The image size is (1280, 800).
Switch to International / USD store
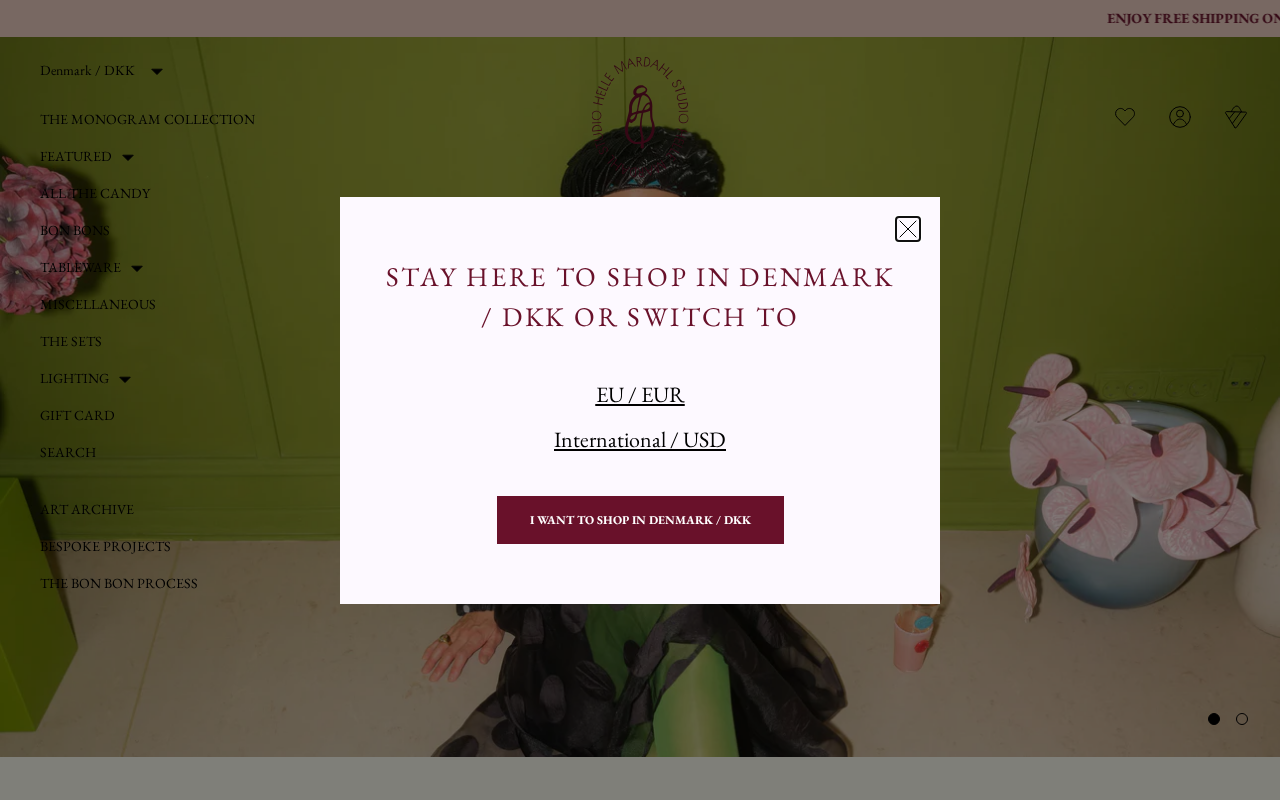pos(640,440)
